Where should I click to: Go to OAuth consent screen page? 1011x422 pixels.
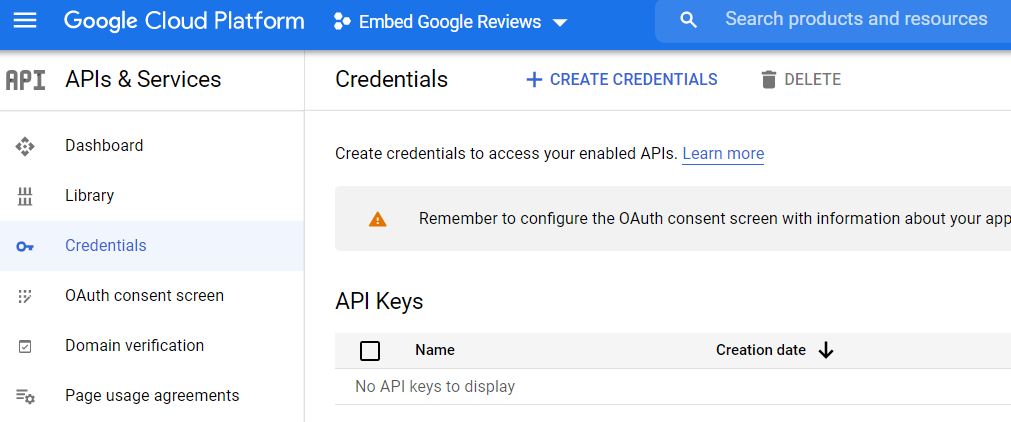pos(144,296)
